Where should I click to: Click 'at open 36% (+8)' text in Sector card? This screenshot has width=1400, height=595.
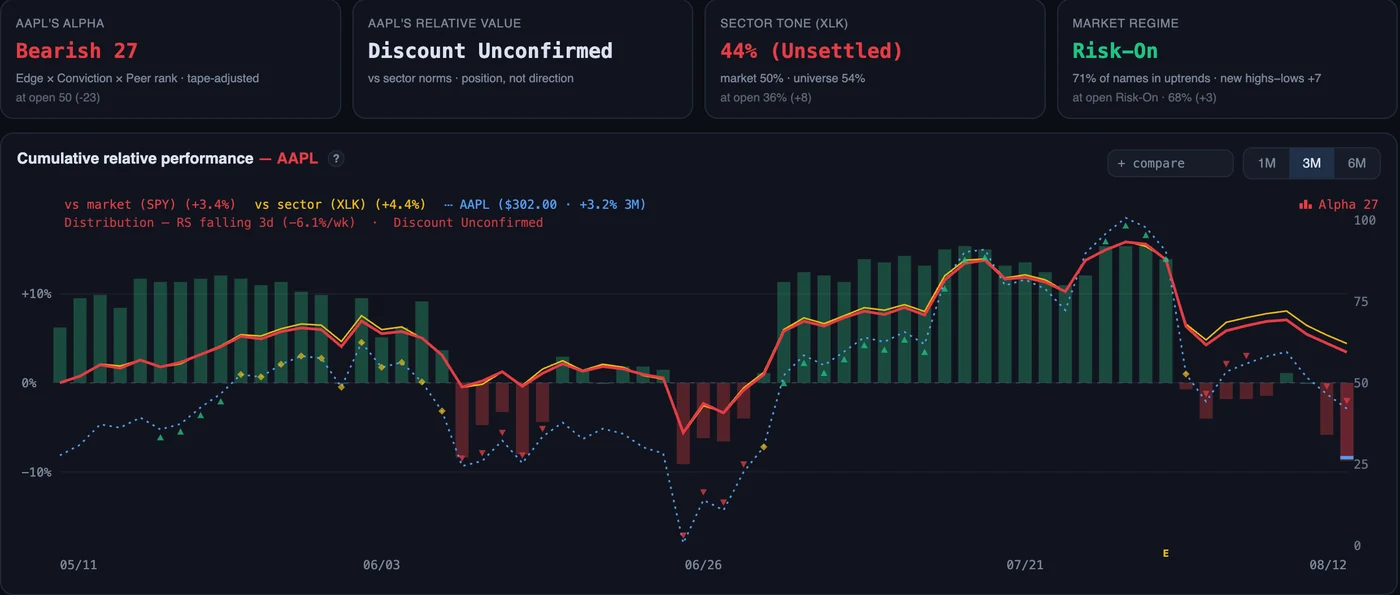coord(766,97)
